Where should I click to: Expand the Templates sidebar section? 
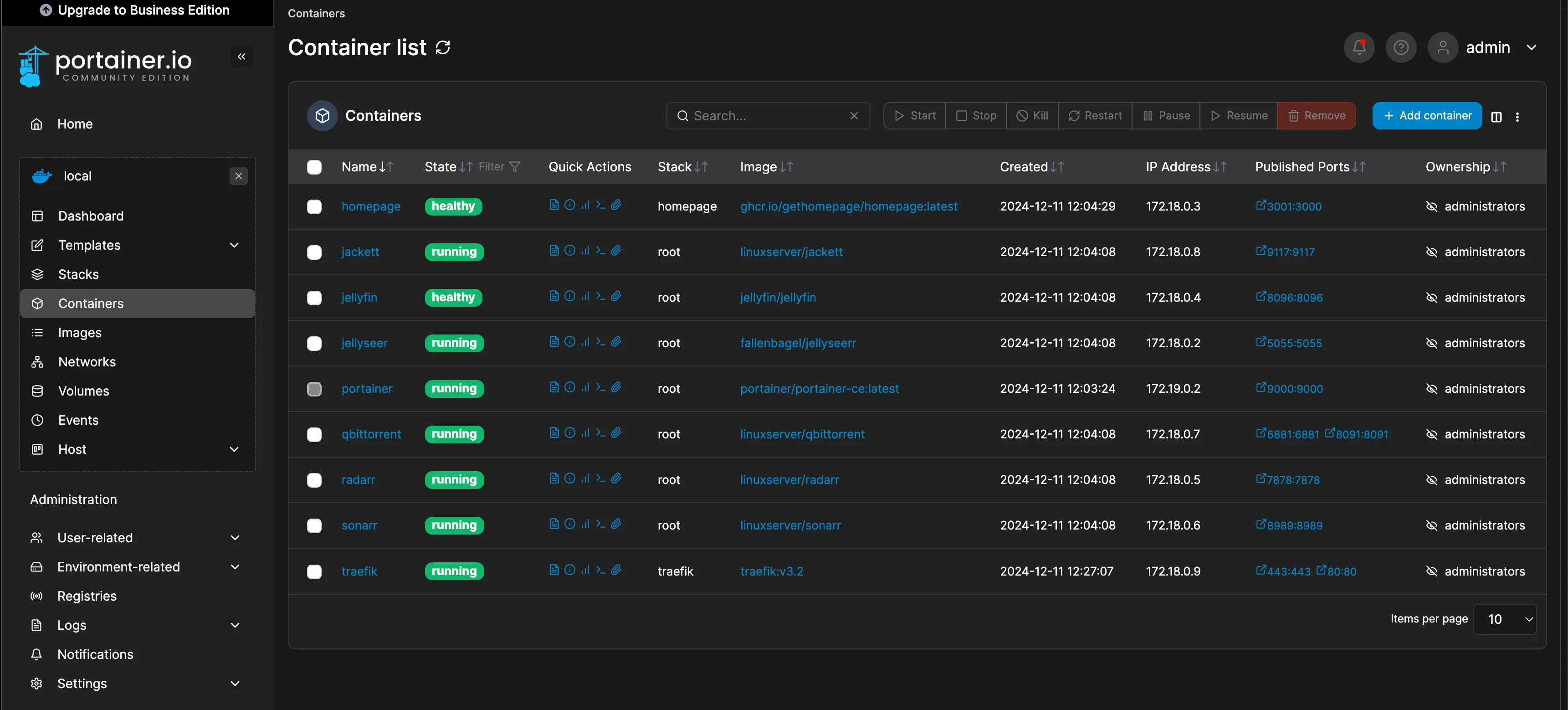[x=234, y=245]
